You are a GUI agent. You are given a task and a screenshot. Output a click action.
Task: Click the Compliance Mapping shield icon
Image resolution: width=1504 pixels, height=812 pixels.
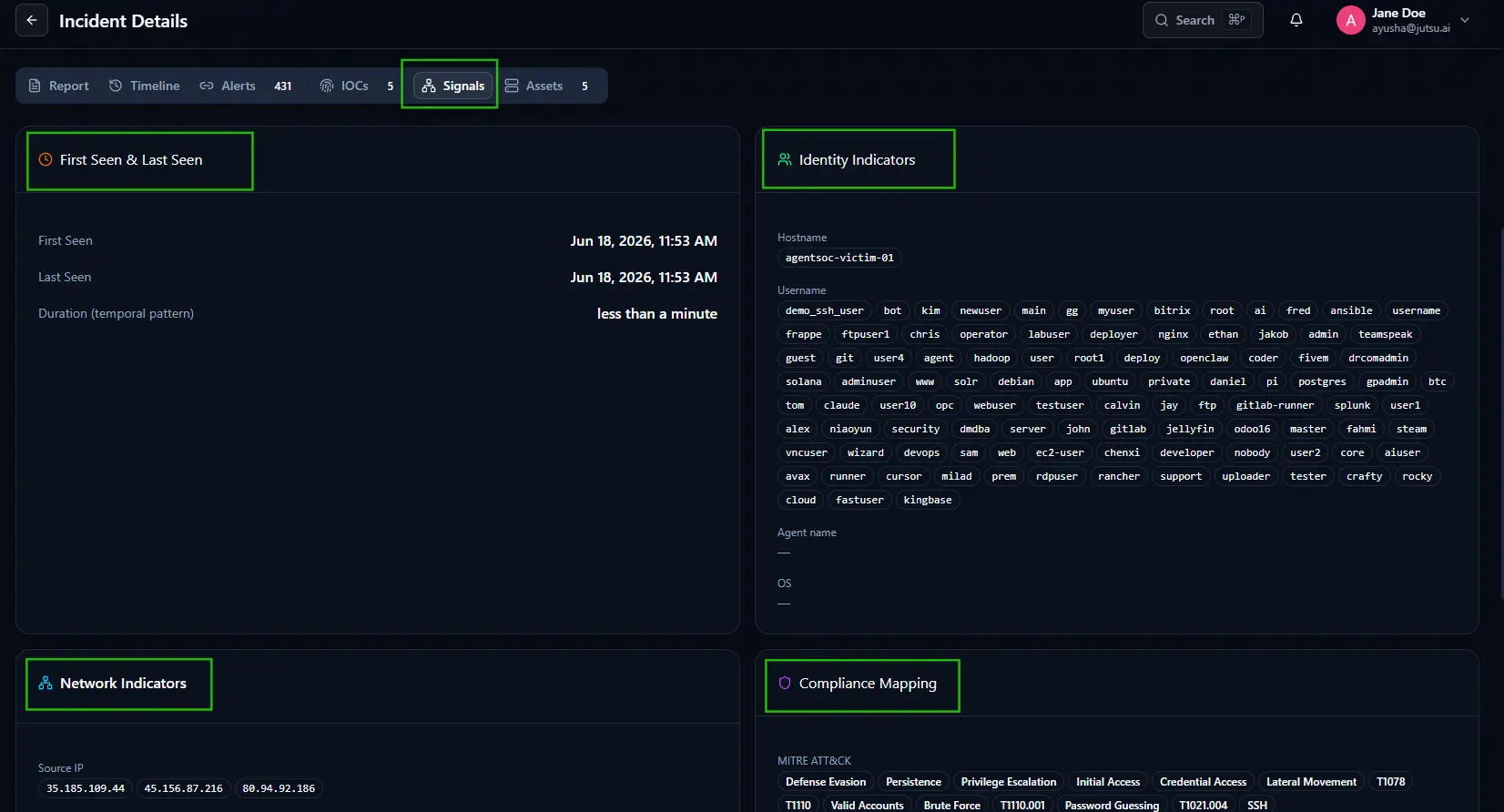(785, 683)
